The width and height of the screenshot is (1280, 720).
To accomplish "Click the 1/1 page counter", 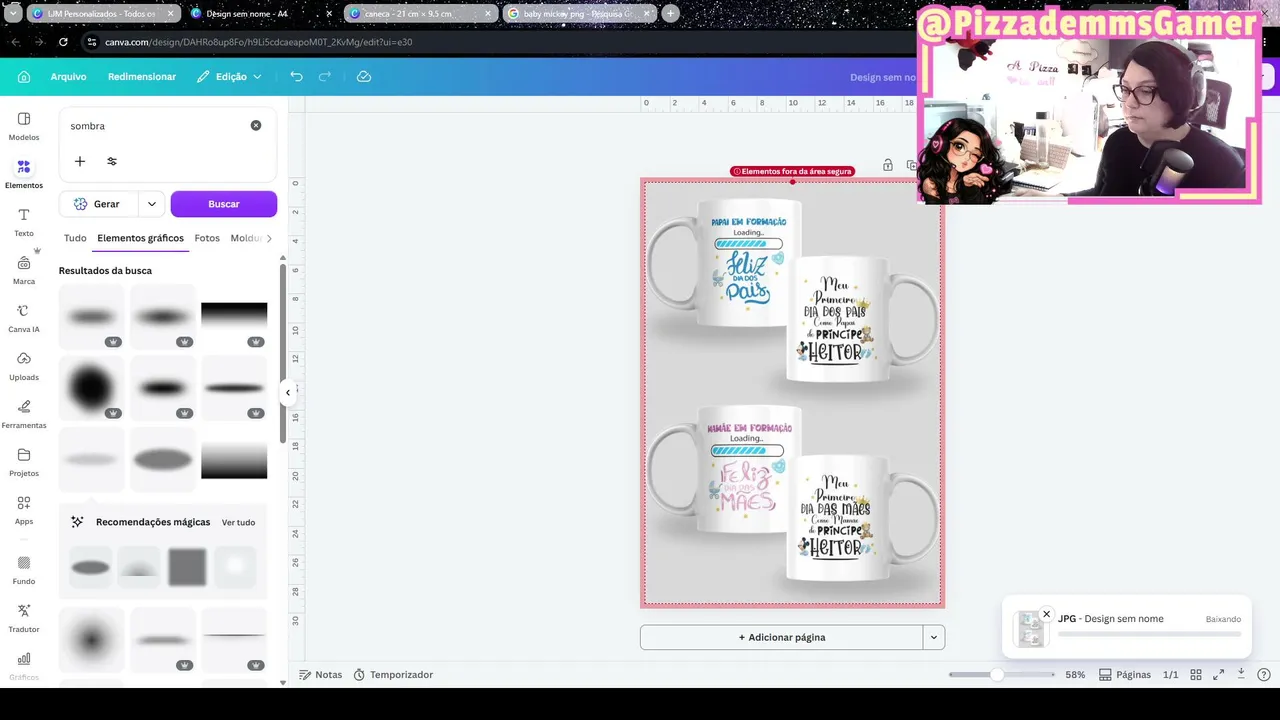I will click(x=1170, y=675).
